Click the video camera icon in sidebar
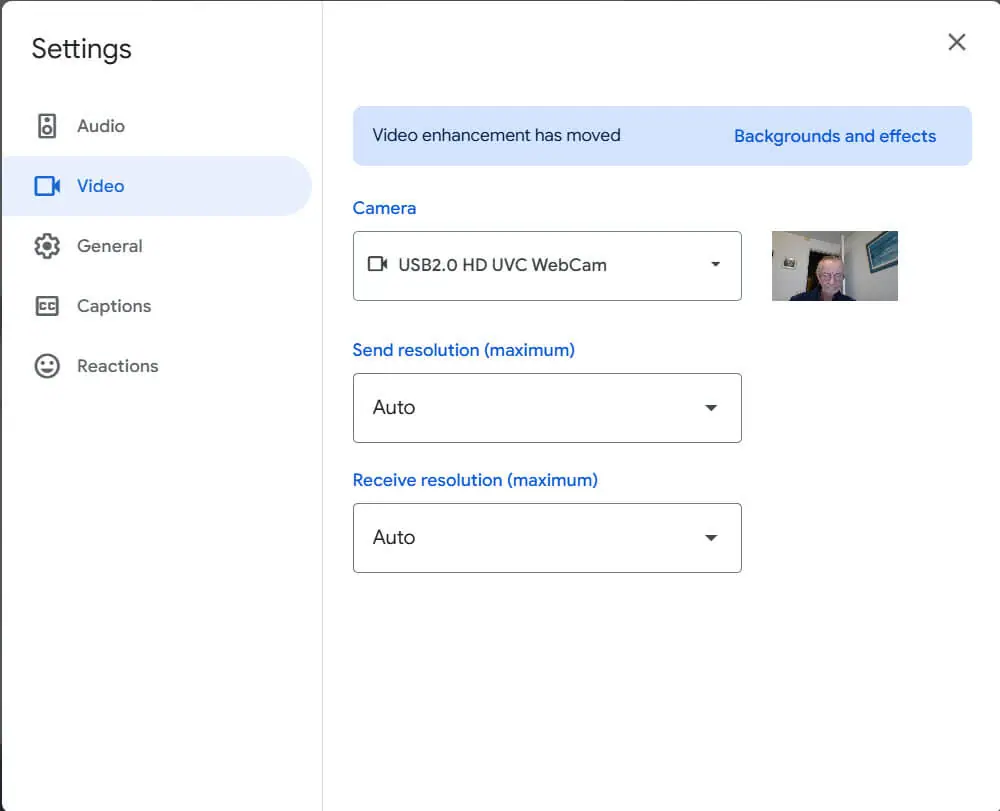 47,186
